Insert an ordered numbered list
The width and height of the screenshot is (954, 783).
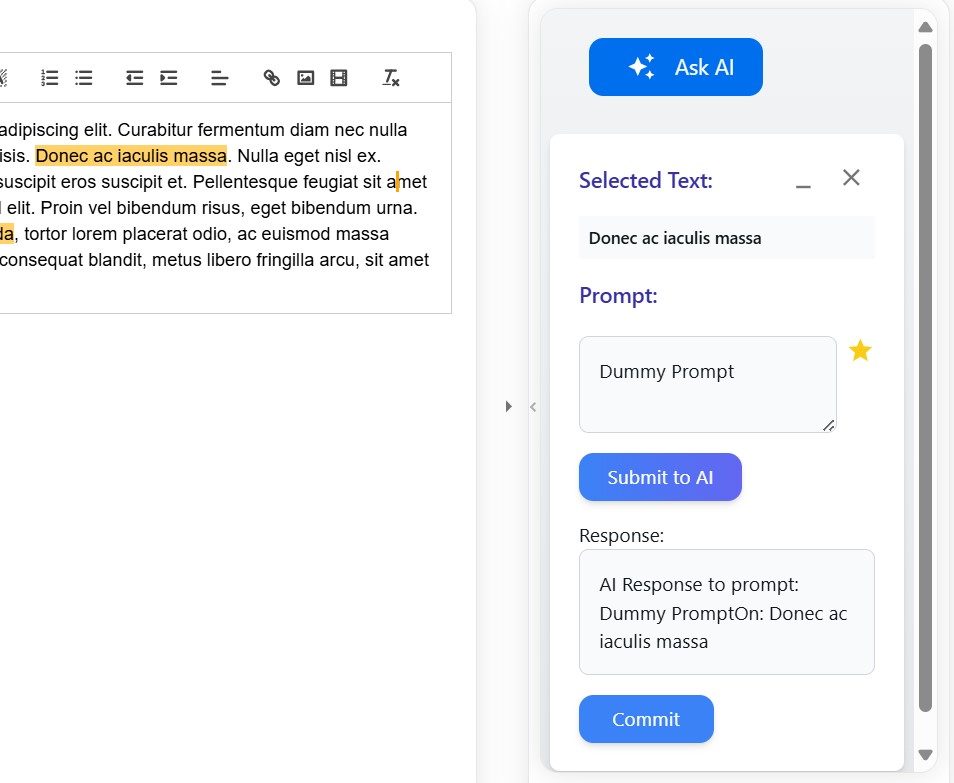click(x=49, y=78)
